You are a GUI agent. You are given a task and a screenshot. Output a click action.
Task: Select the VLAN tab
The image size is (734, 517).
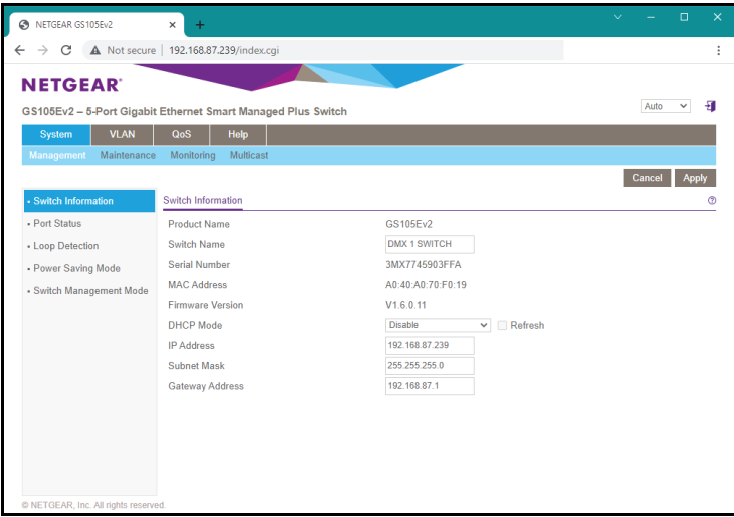click(122, 134)
